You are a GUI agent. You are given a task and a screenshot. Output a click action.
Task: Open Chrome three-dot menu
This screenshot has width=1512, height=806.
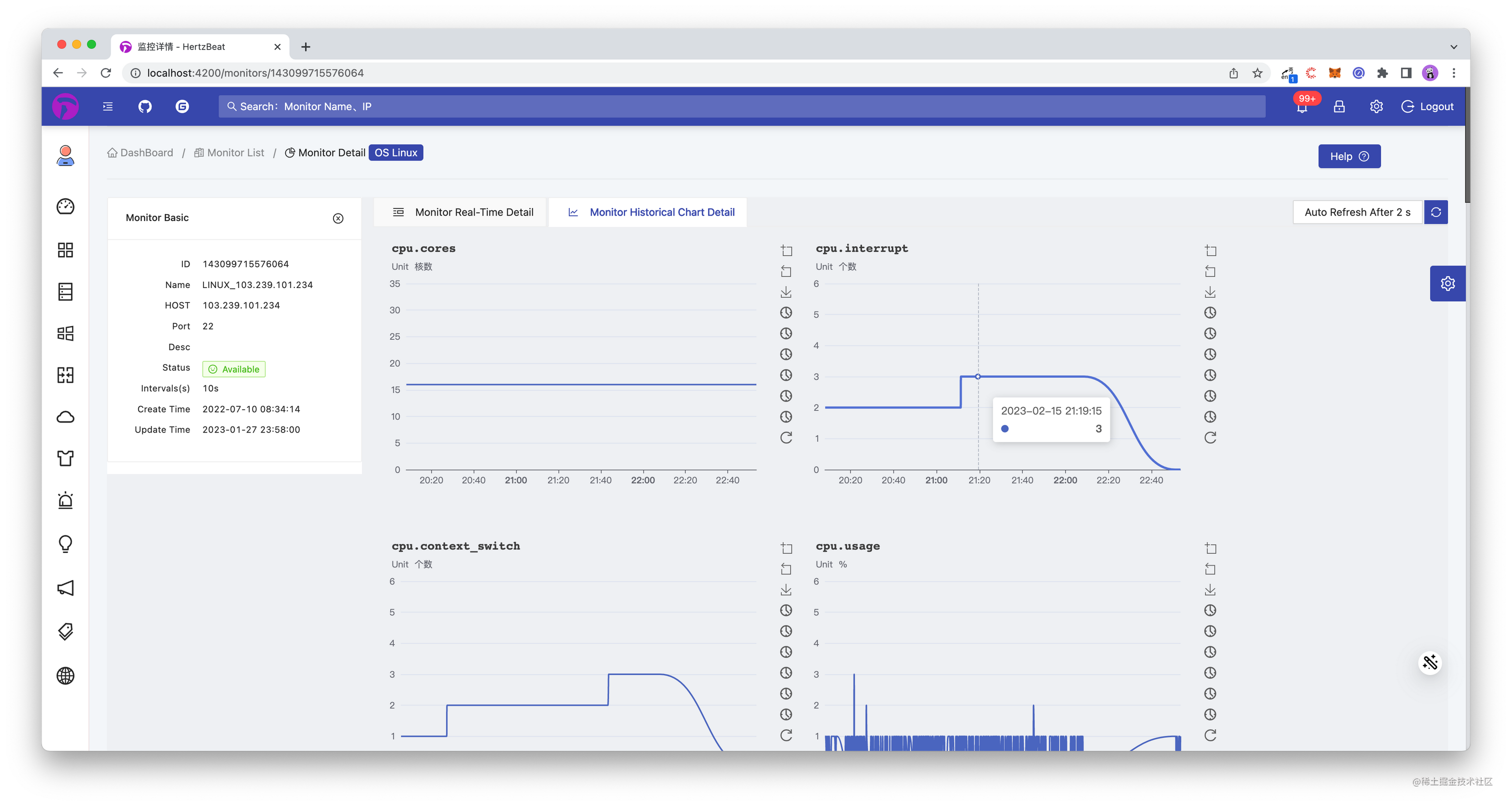coord(1453,73)
